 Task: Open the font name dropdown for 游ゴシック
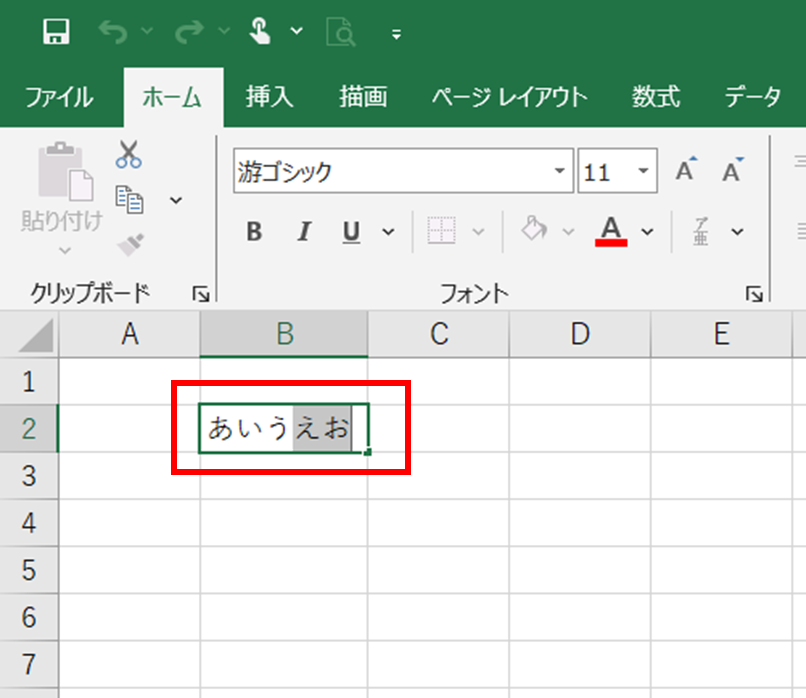click(561, 171)
